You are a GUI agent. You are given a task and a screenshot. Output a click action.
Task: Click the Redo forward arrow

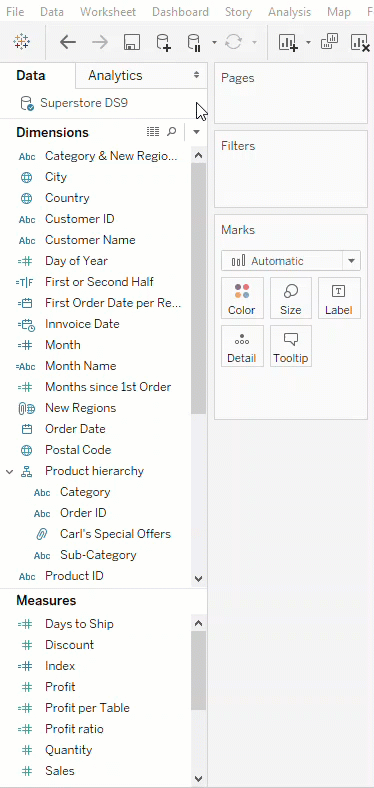pyautogui.click(x=100, y=42)
